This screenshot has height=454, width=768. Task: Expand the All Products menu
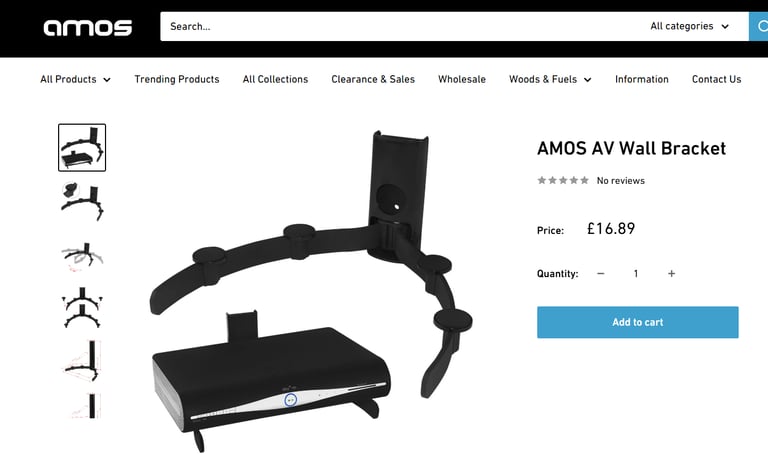coord(75,79)
